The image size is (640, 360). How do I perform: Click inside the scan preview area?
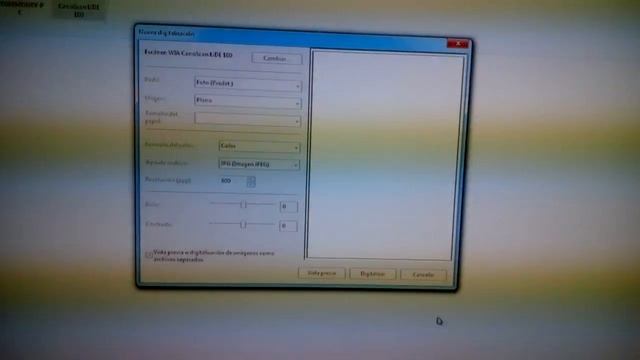coord(384,155)
